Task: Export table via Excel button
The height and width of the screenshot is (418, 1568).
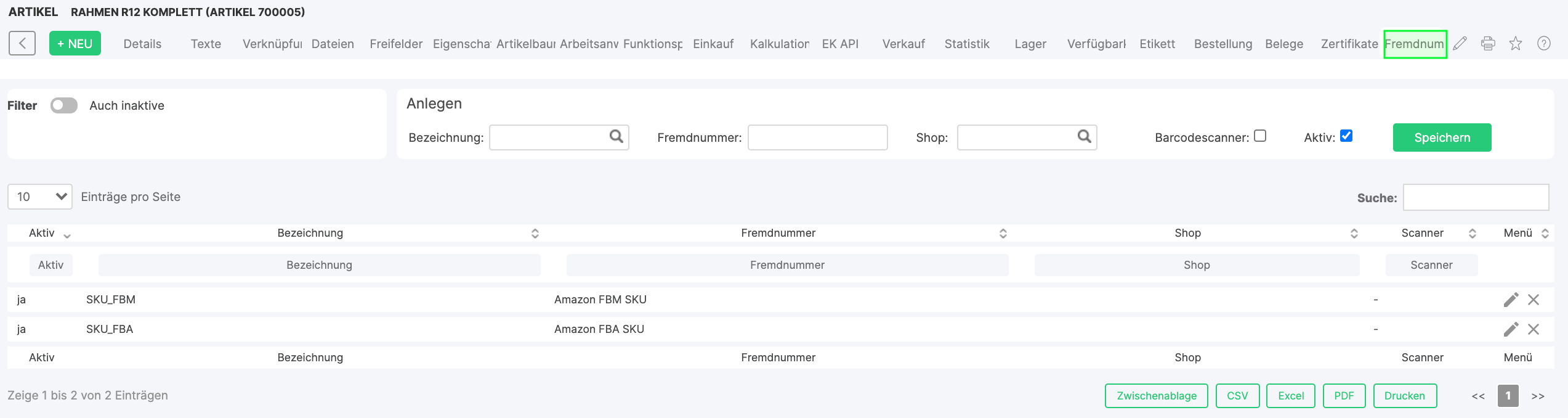Action: tap(1291, 396)
